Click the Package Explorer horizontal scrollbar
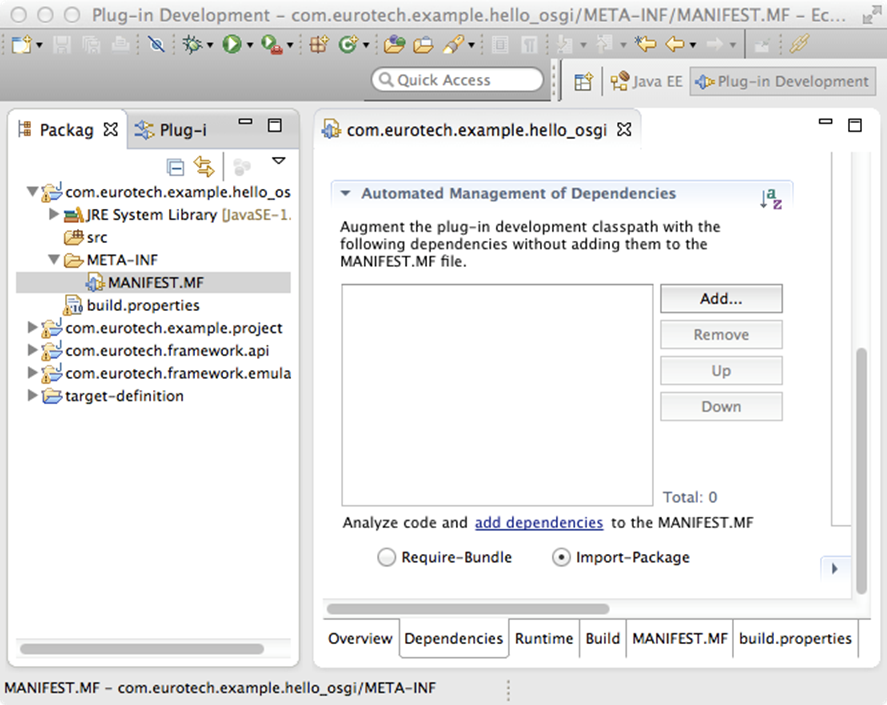 pos(142,648)
